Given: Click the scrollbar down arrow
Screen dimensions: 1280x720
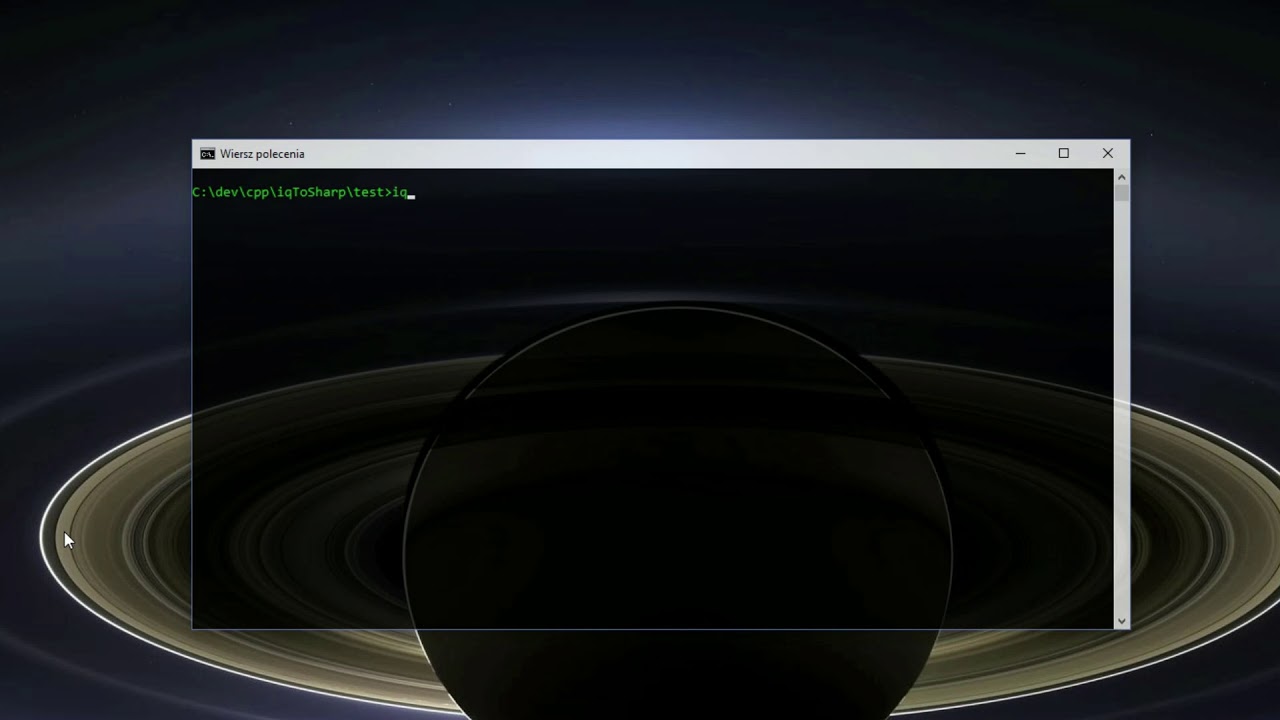Looking at the screenshot, I should [x=1121, y=621].
